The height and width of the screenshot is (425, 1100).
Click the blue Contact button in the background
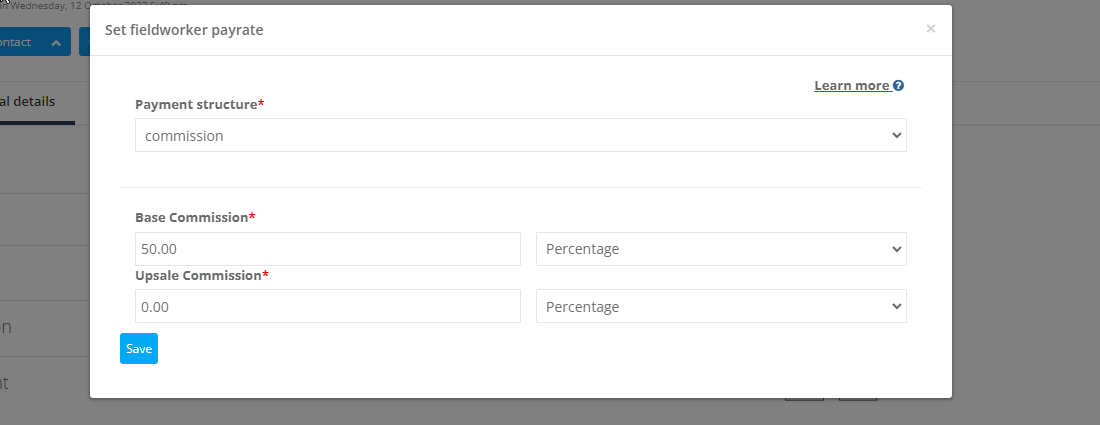[34, 42]
